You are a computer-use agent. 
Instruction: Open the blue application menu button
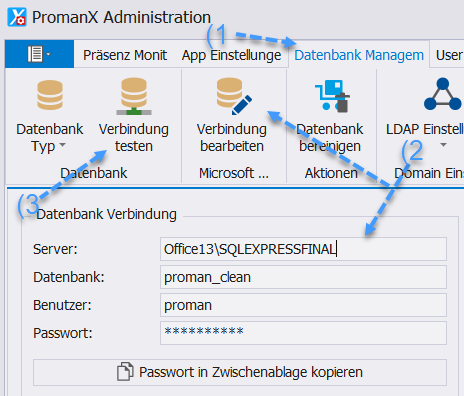point(39,54)
